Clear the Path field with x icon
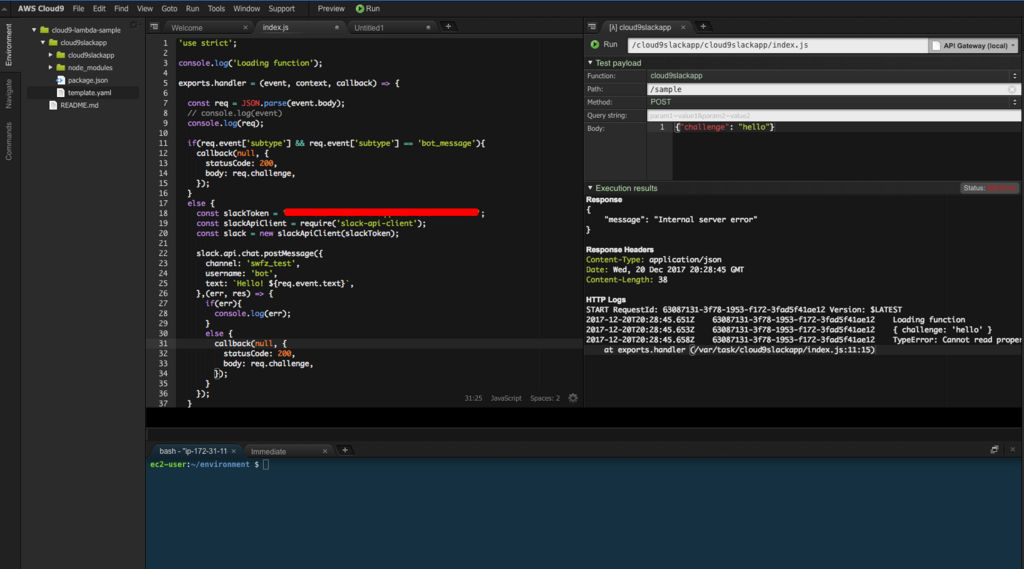 [1012, 89]
